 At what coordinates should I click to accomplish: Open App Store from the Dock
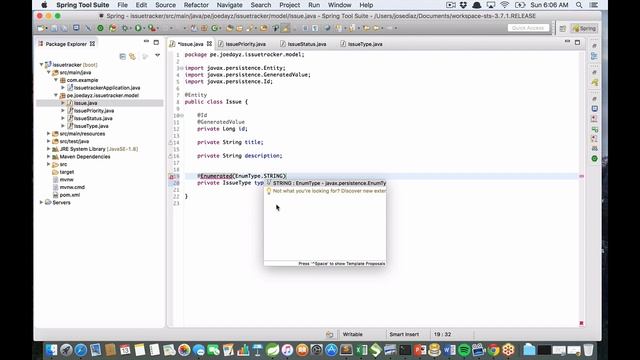(331, 350)
